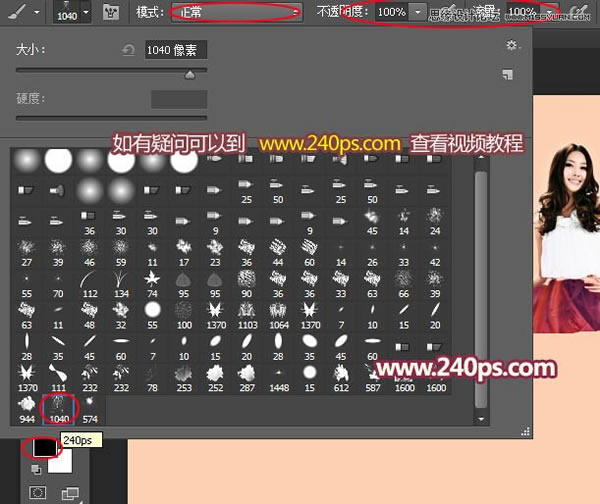Toggle the brush panel button
This screenshot has width=600, height=504.
(x=111, y=12)
